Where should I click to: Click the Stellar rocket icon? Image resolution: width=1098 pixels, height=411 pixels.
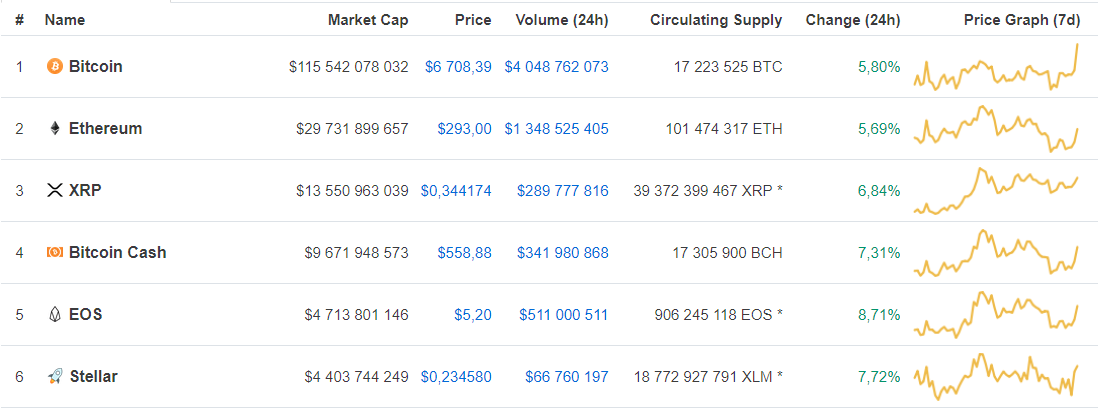pos(55,377)
